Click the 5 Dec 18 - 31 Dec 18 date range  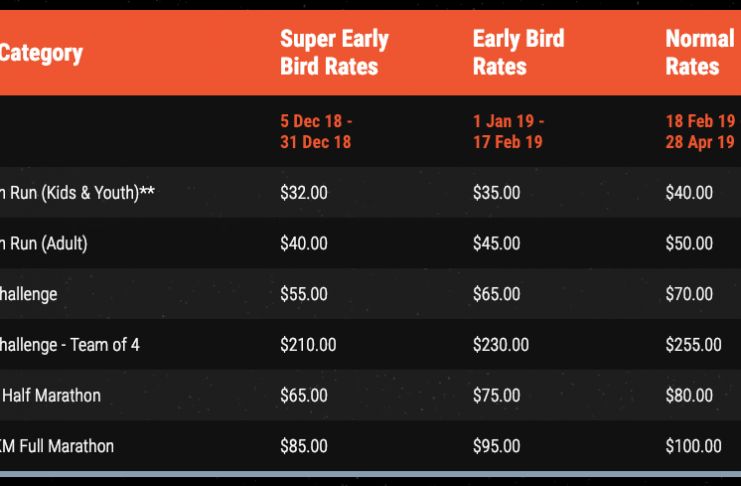[316, 131]
